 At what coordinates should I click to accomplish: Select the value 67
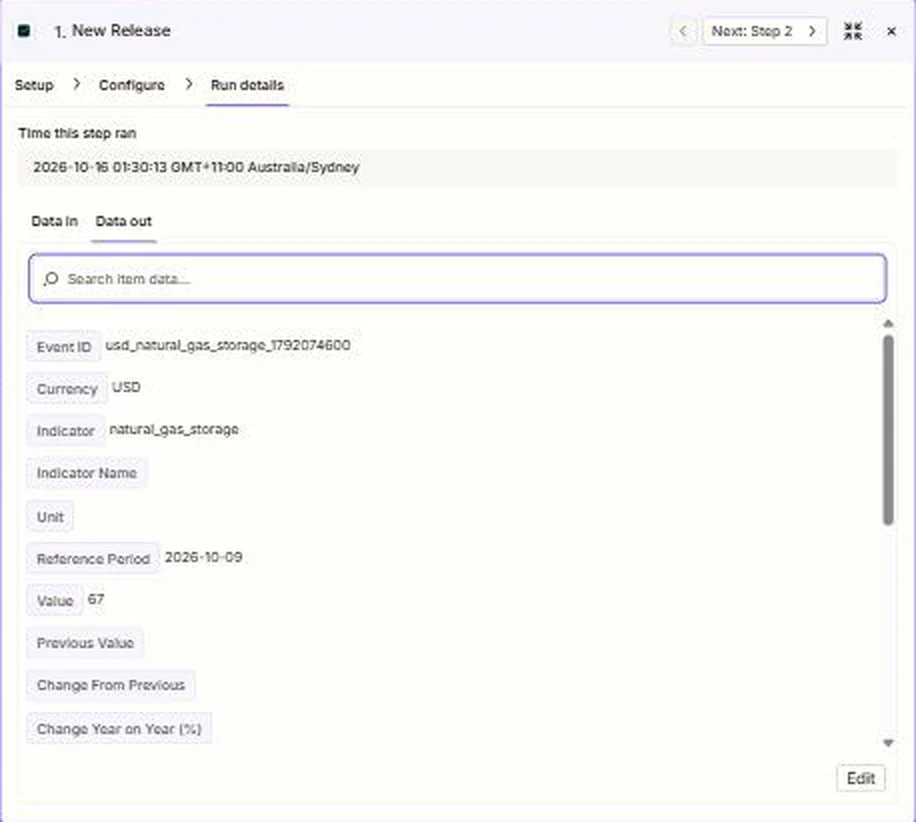96,599
